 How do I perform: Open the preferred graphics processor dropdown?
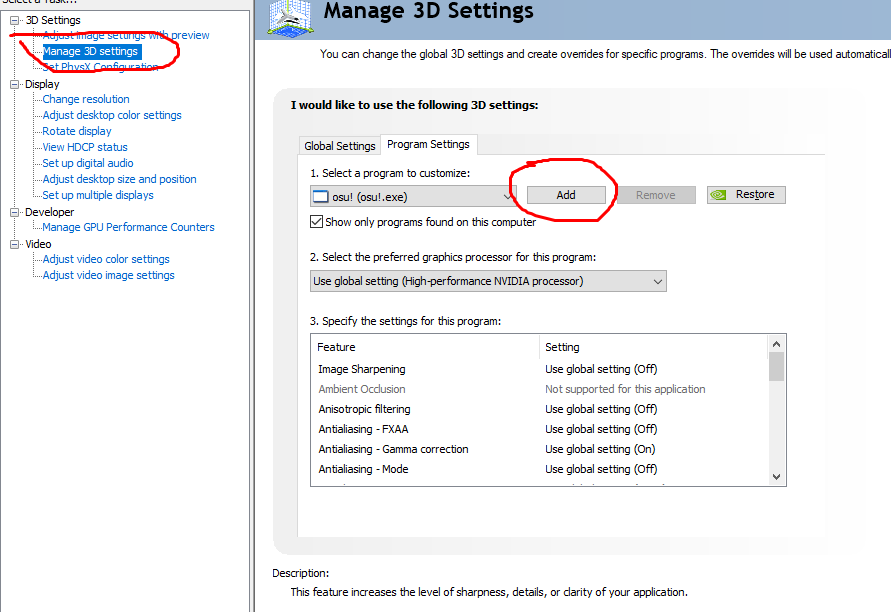[488, 281]
